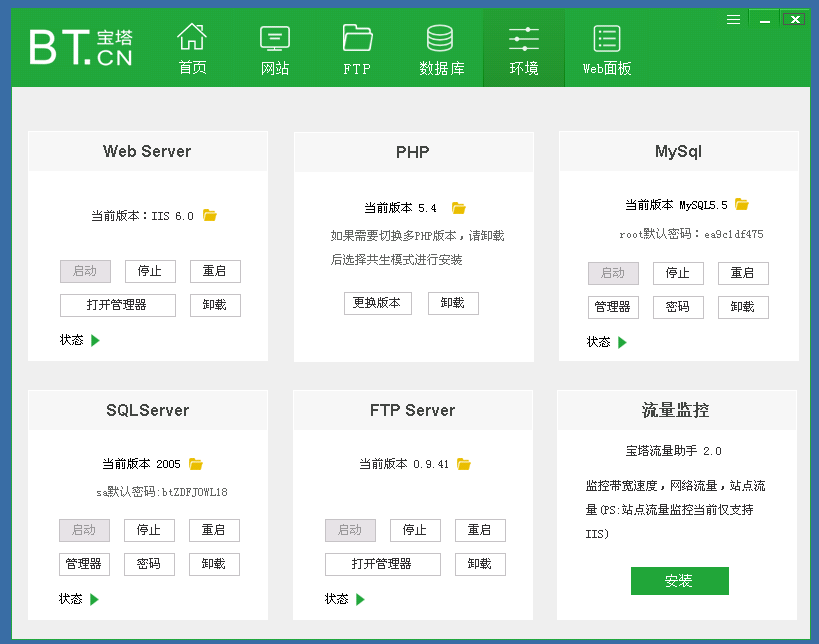Open the 首页 home tab
819x644 pixels.
pyautogui.click(x=192, y=49)
